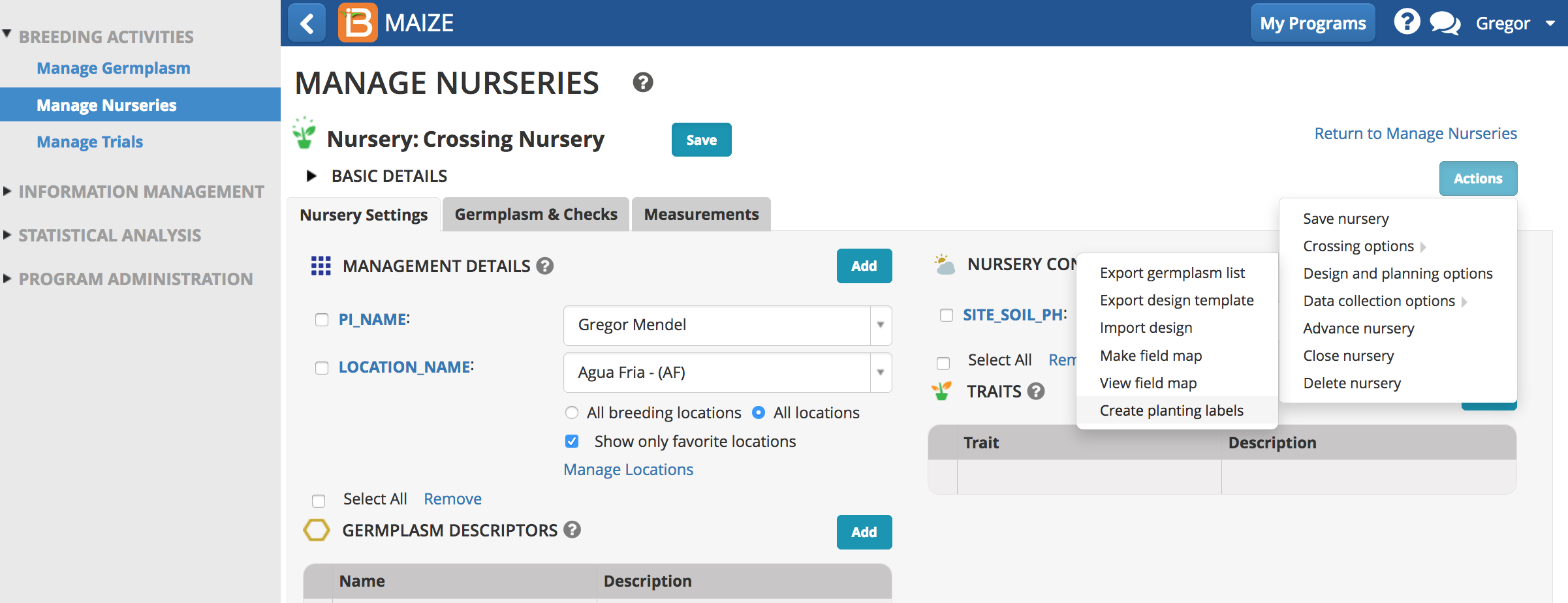This screenshot has width=1568, height=603.
Task: Select Make field map
Action: pyautogui.click(x=1150, y=356)
